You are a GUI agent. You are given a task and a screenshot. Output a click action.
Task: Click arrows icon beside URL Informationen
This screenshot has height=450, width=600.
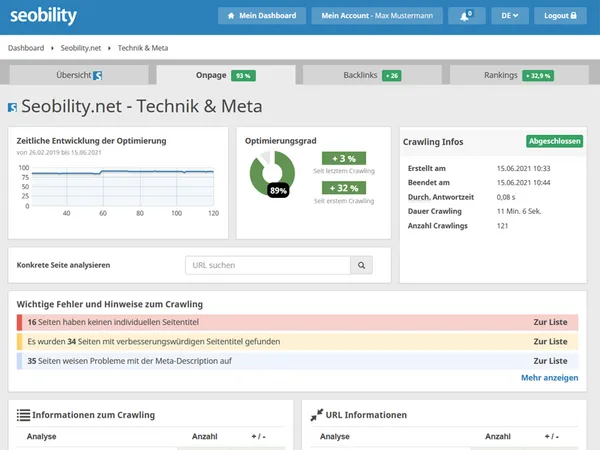[317, 415]
